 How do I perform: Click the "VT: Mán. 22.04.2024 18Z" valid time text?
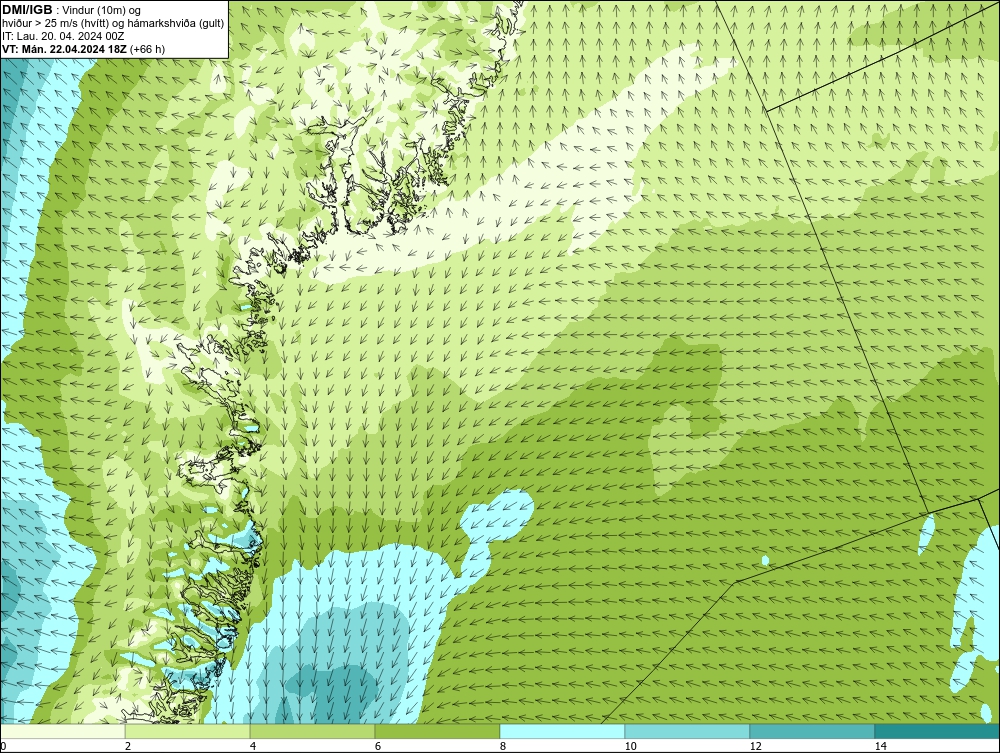[64, 49]
